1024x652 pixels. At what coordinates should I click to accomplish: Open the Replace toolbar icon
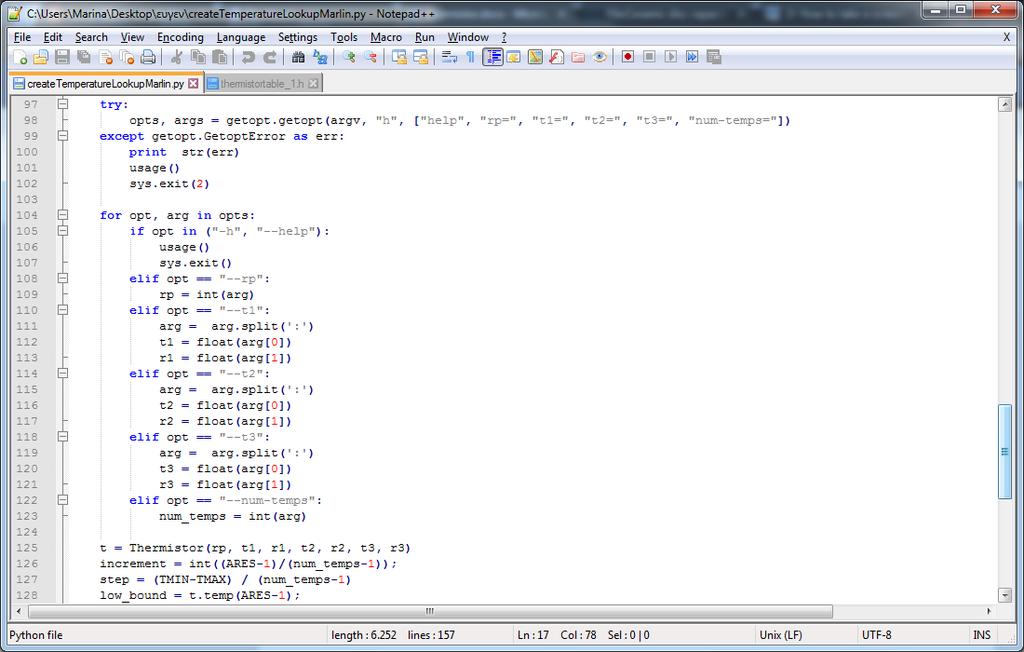(320, 57)
